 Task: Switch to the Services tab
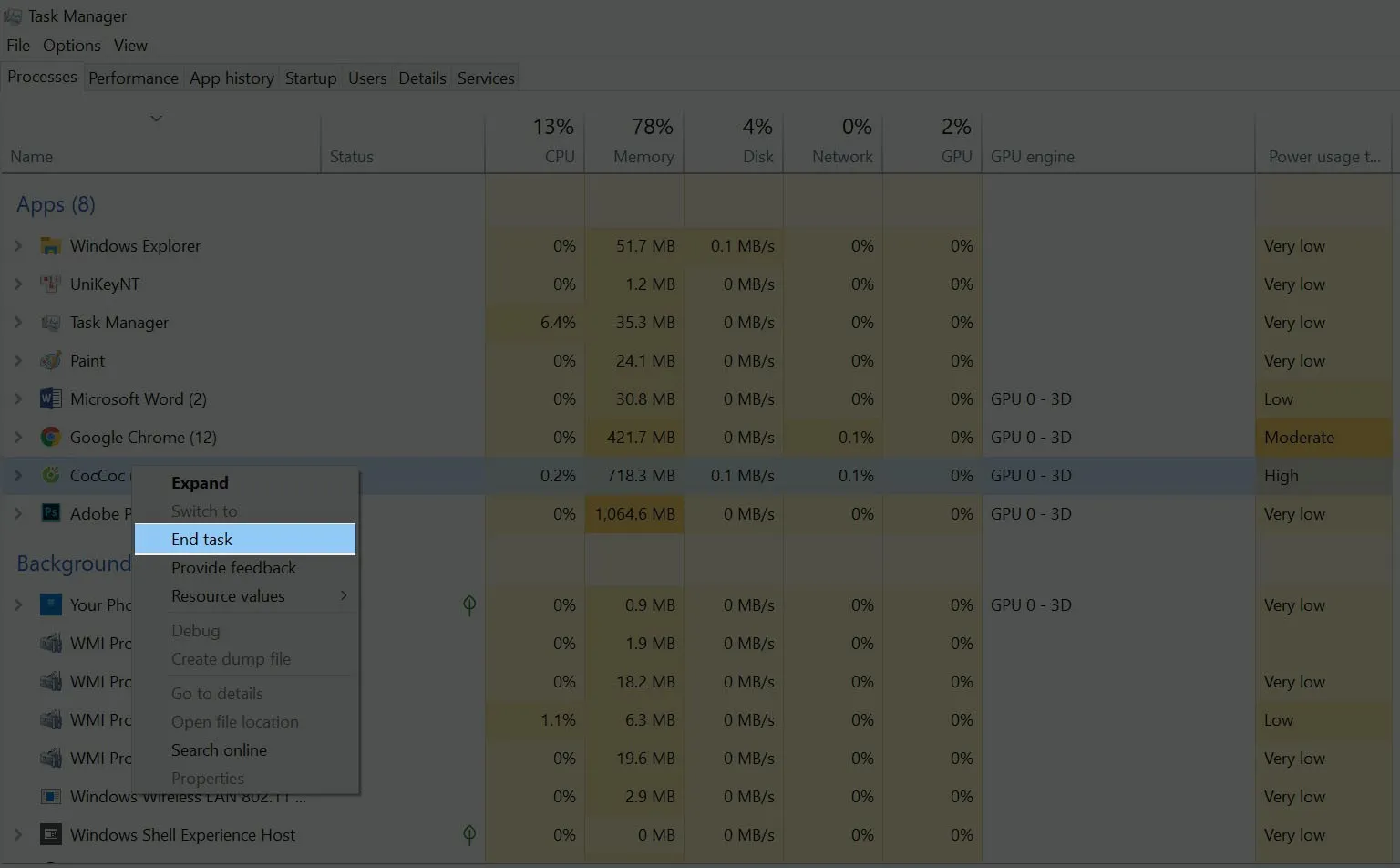coord(486,78)
